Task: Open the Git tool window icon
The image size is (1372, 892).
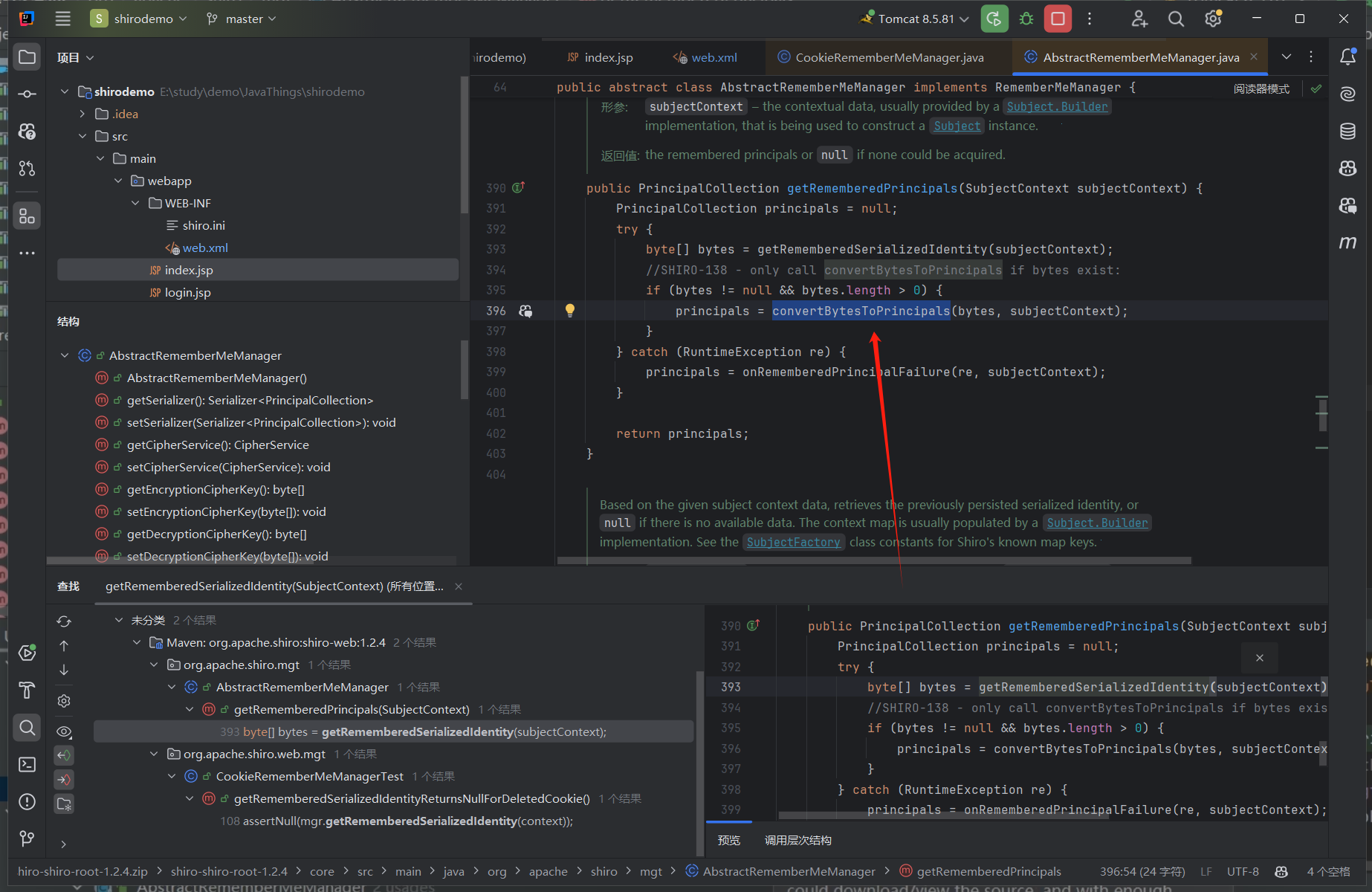Action: pyautogui.click(x=27, y=838)
